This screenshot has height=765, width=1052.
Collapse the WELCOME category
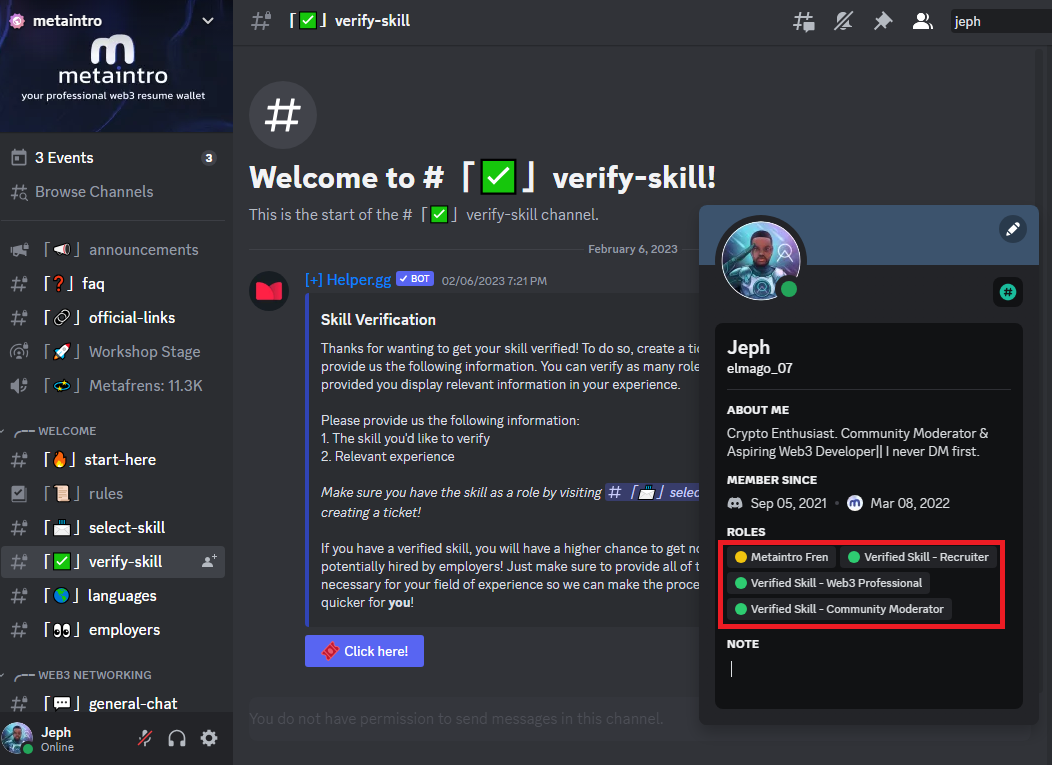(66, 431)
